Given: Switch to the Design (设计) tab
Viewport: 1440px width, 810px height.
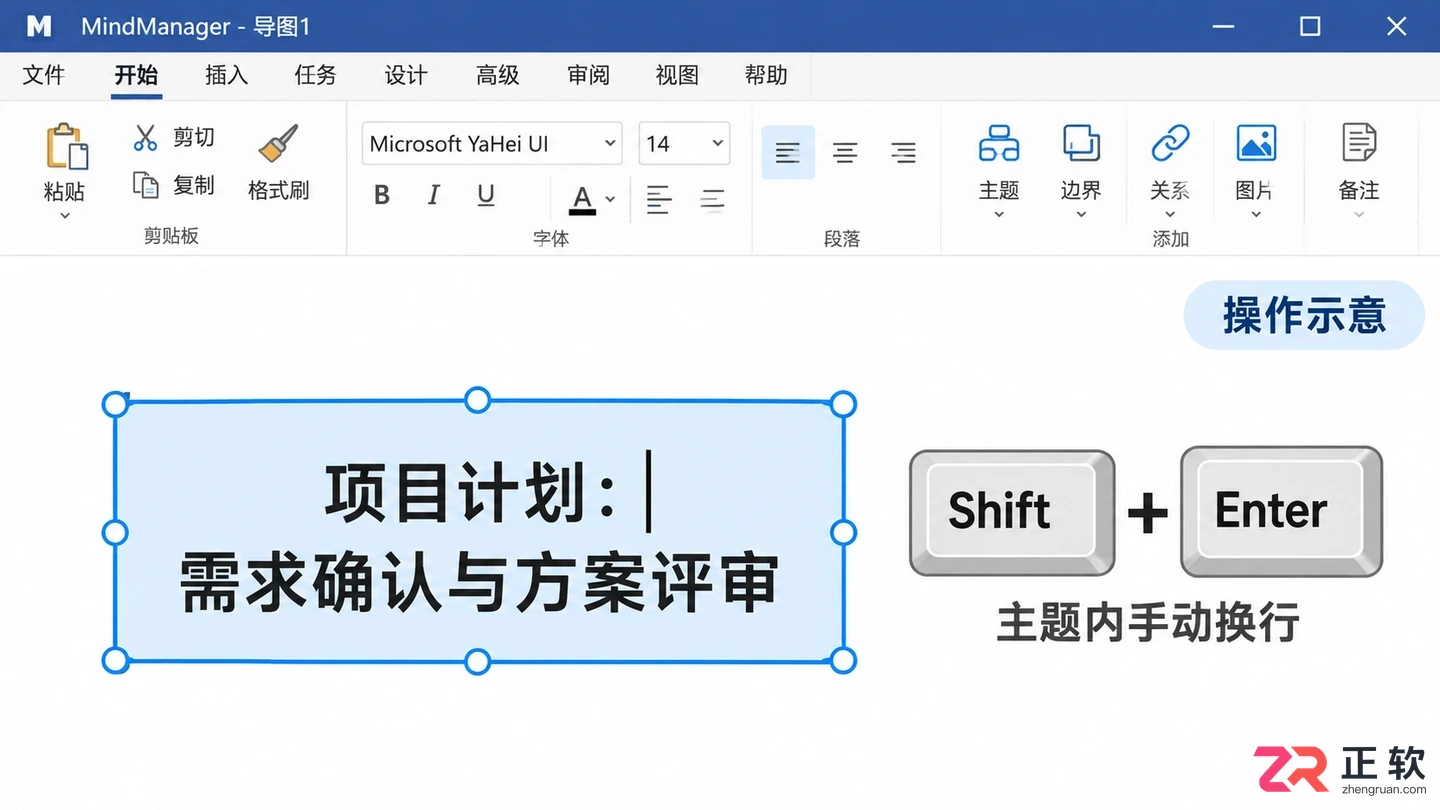Looking at the screenshot, I should coord(406,75).
